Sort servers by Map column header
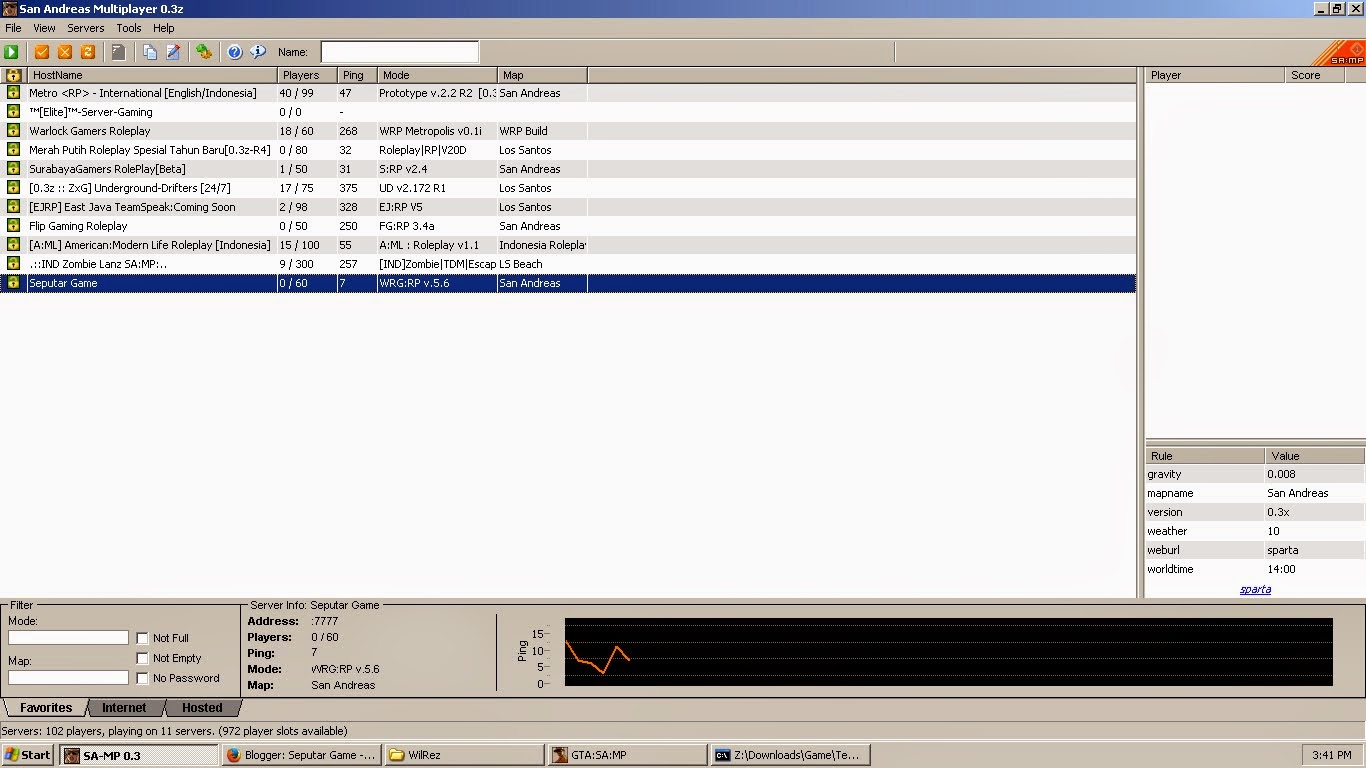 [542, 75]
